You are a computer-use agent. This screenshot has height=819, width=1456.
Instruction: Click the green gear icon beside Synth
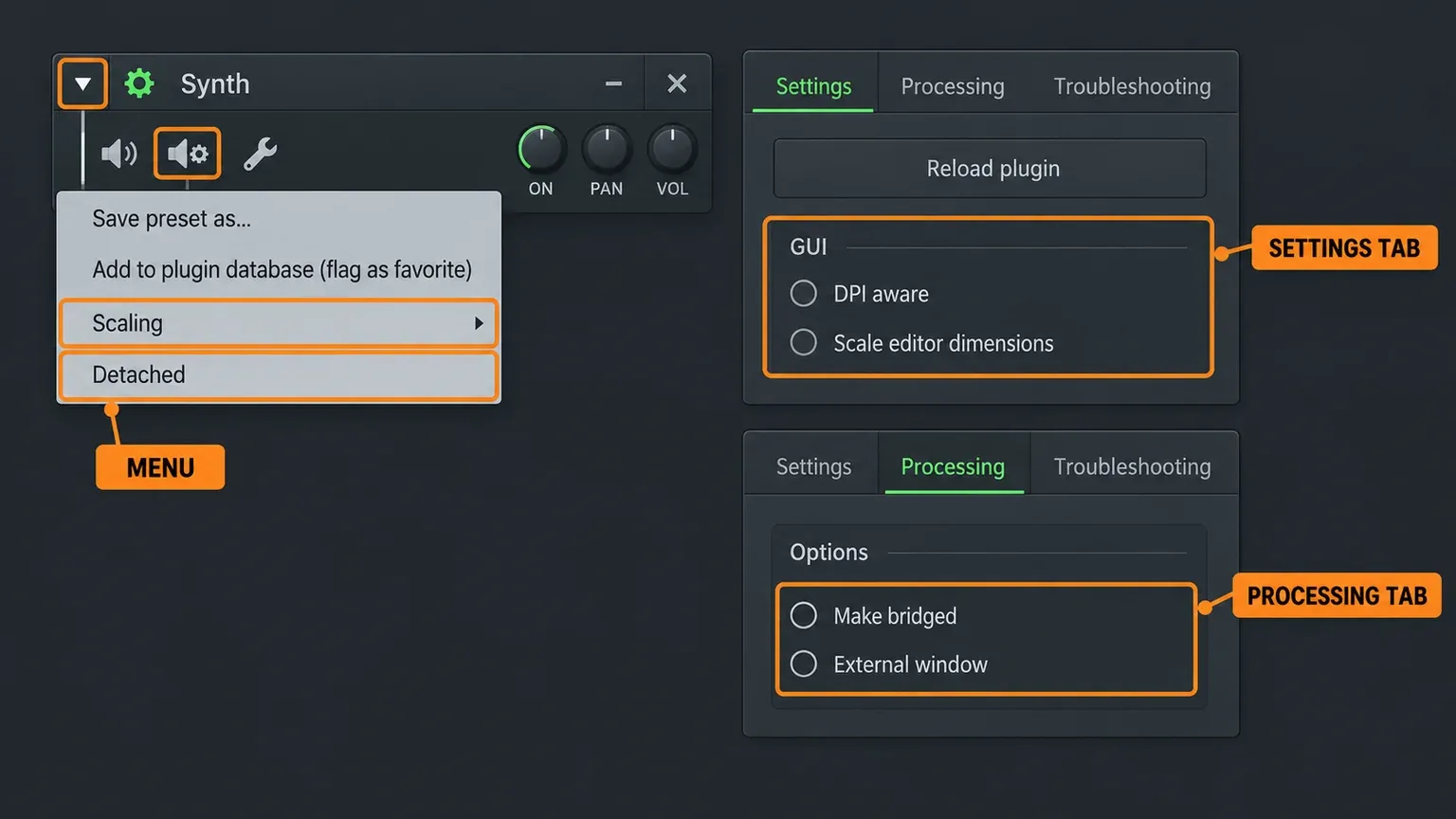139,83
